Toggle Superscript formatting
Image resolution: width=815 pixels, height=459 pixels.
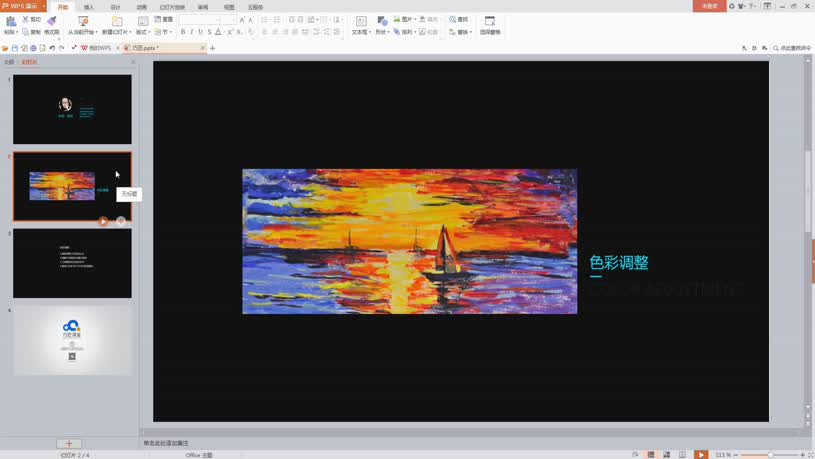click(x=230, y=32)
